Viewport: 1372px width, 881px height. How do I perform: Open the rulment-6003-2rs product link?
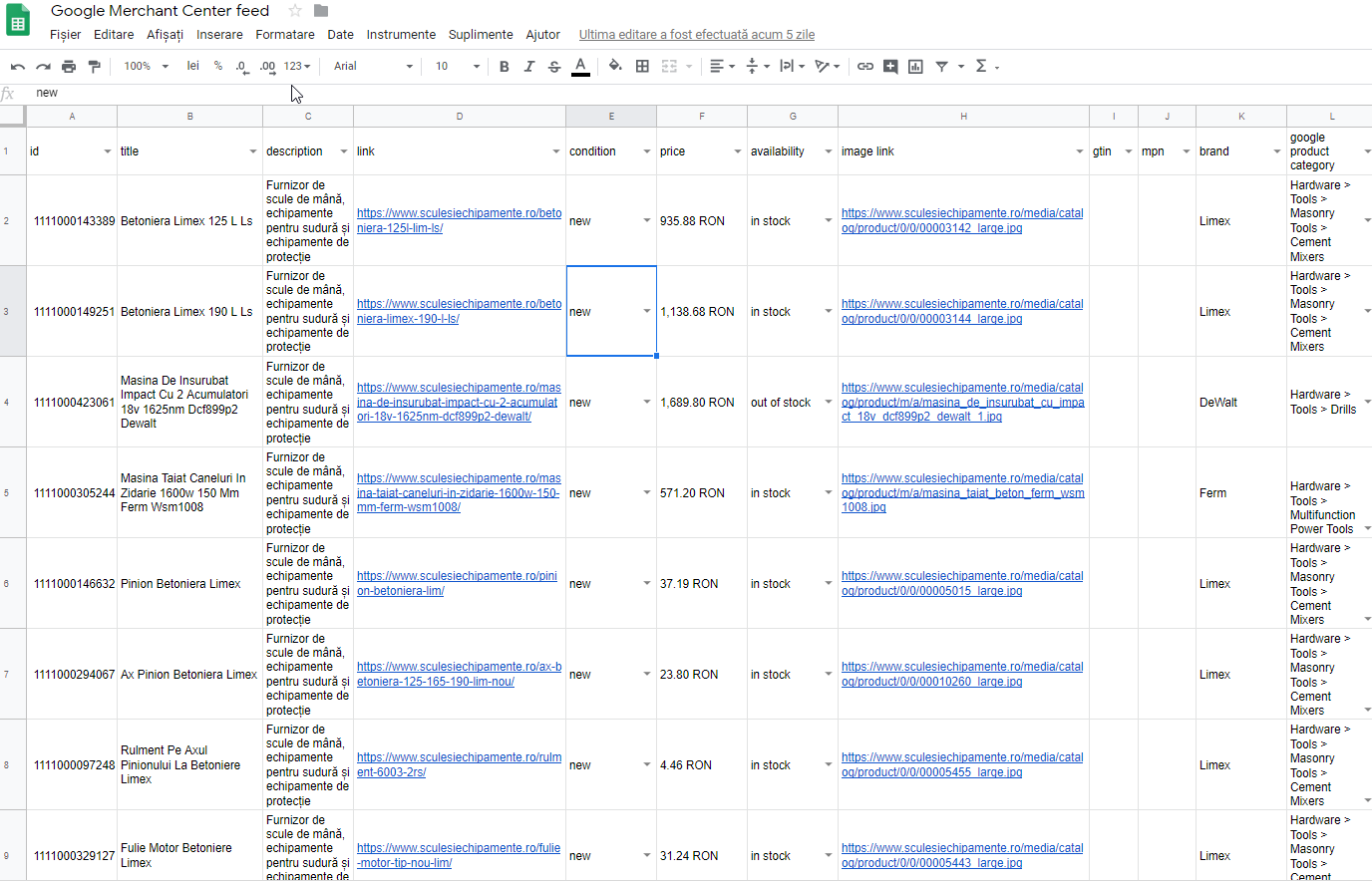coord(459,765)
